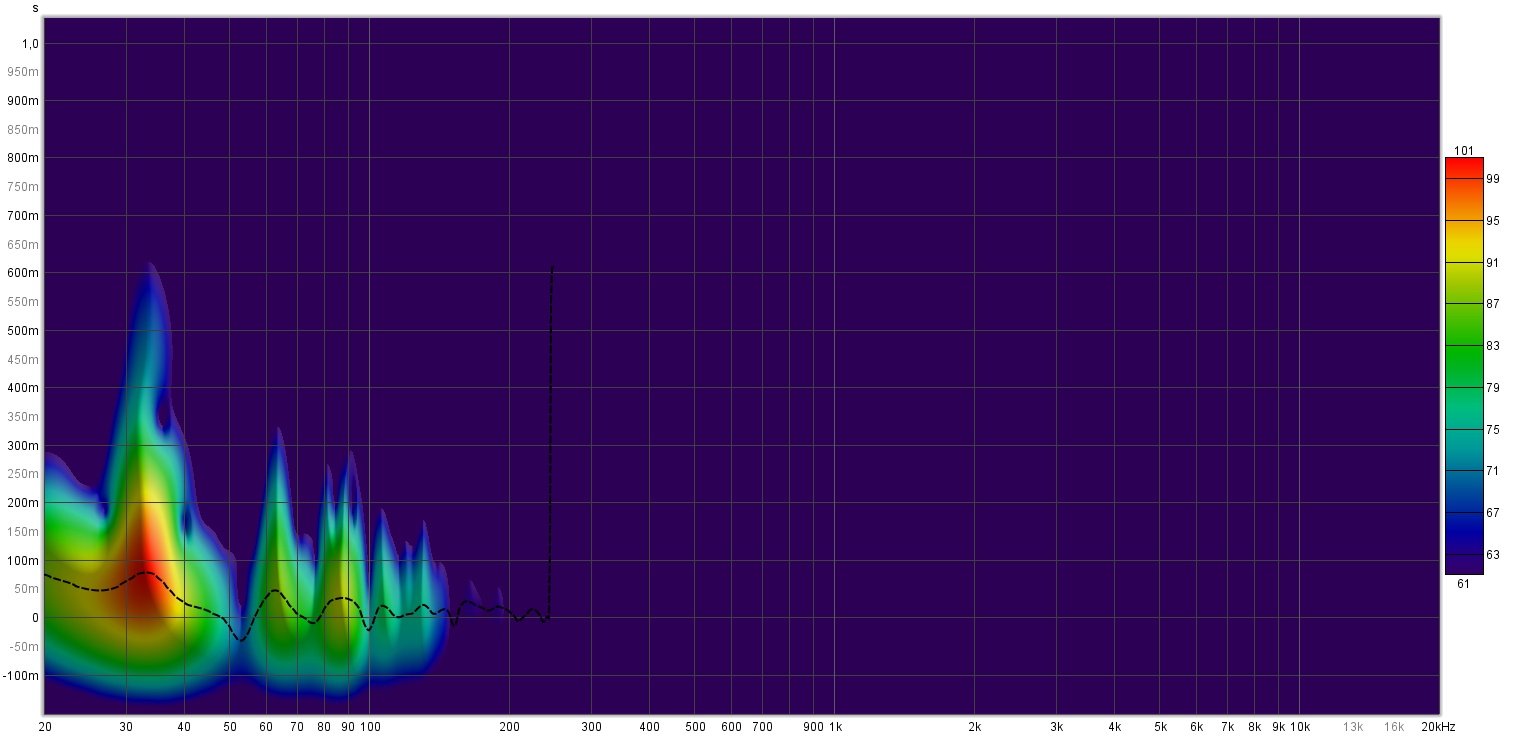Click the 200 frequency axis label
Image resolution: width=1516 pixels, height=738 pixels.
(510, 726)
